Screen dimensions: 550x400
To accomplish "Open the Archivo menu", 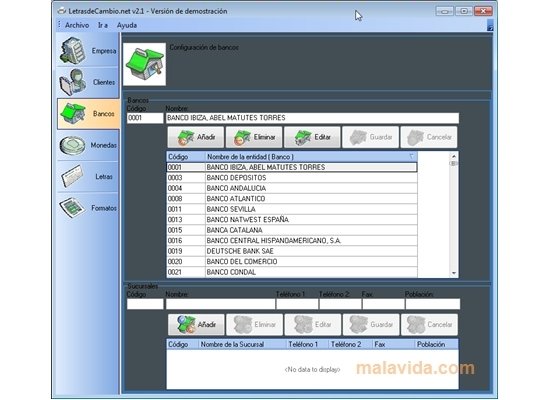I will coord(77,25).
